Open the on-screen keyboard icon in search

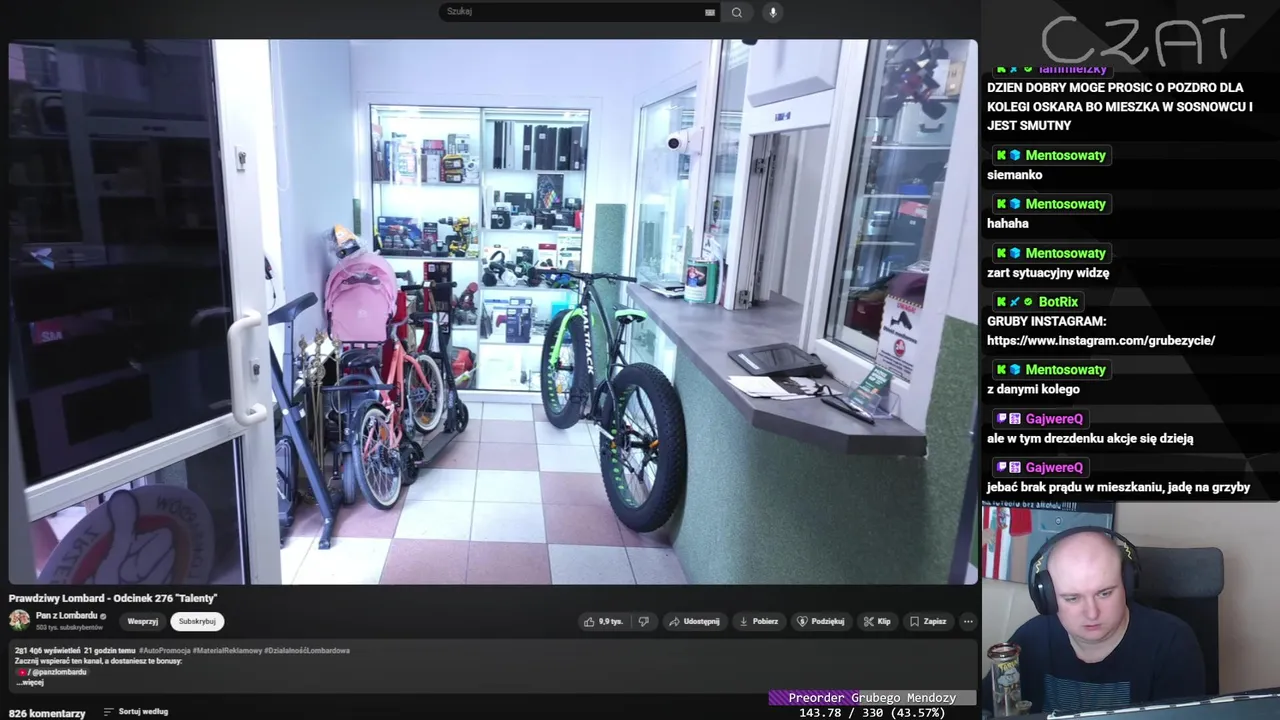[710, 12]
